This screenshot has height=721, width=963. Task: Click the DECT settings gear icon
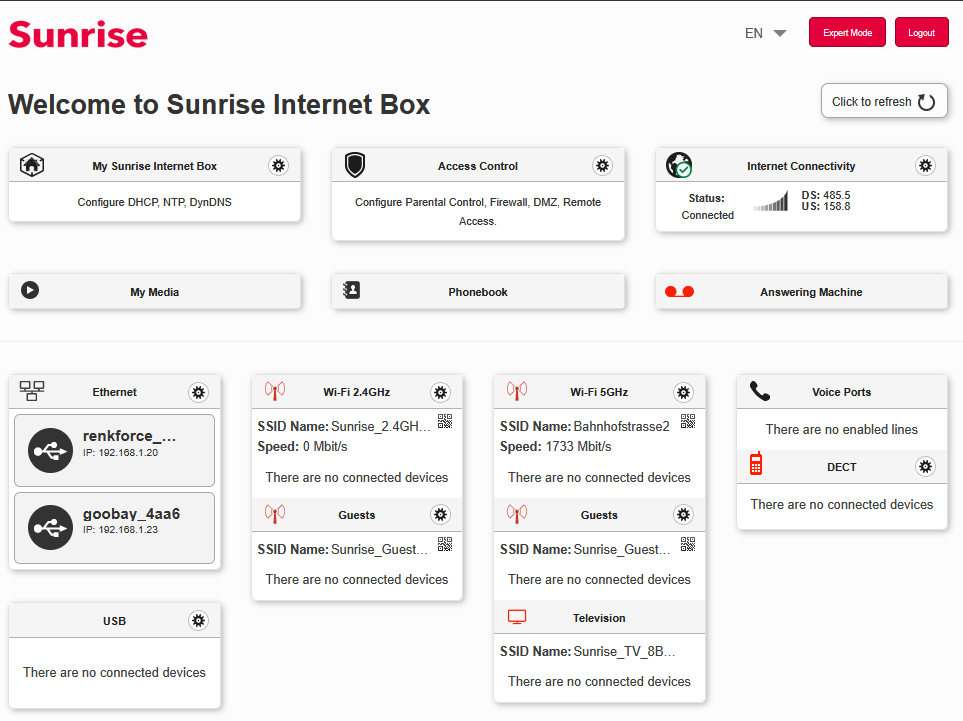click(x=925, y=466)
